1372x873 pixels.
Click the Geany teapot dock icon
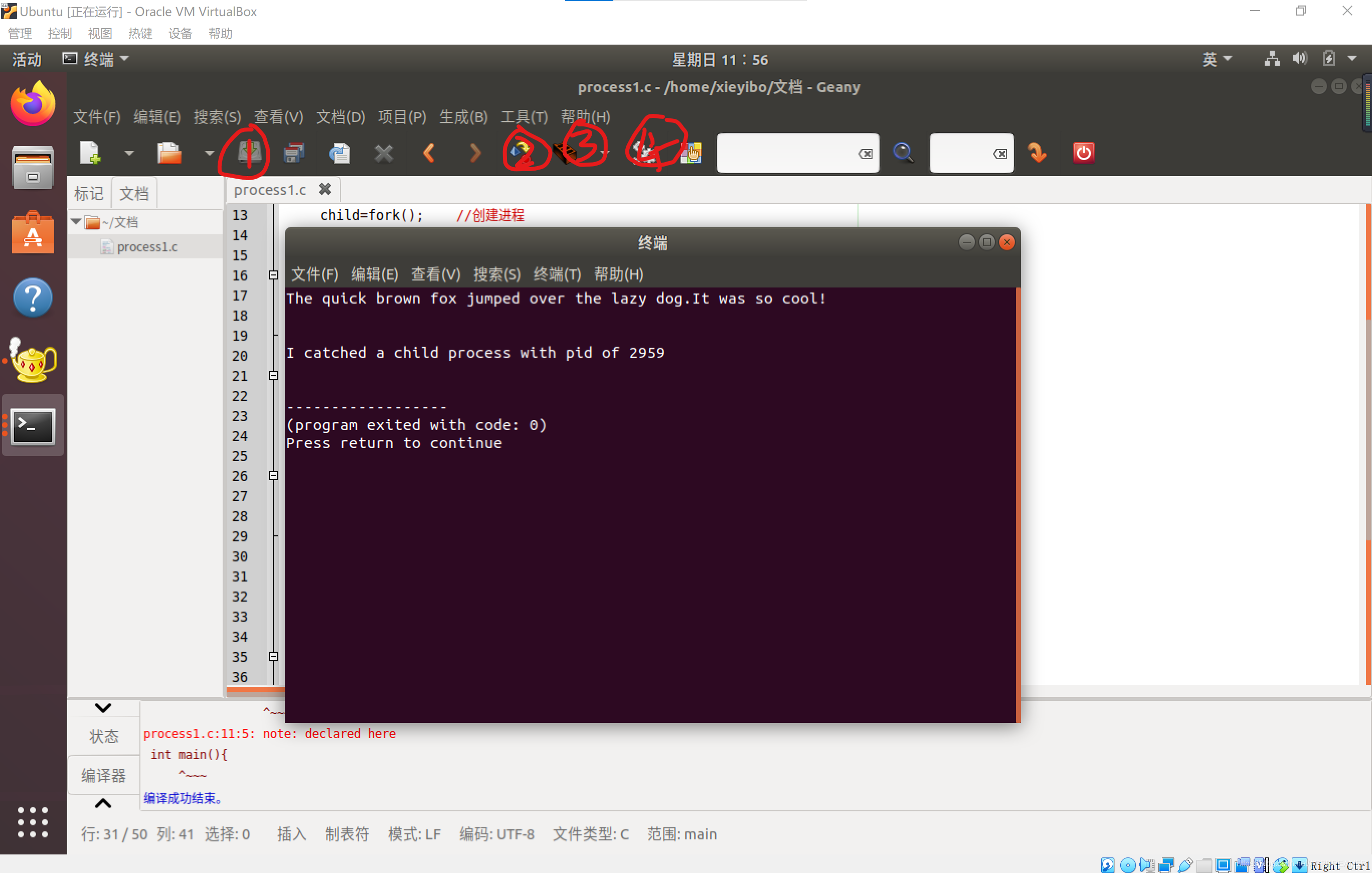[33, 360]
